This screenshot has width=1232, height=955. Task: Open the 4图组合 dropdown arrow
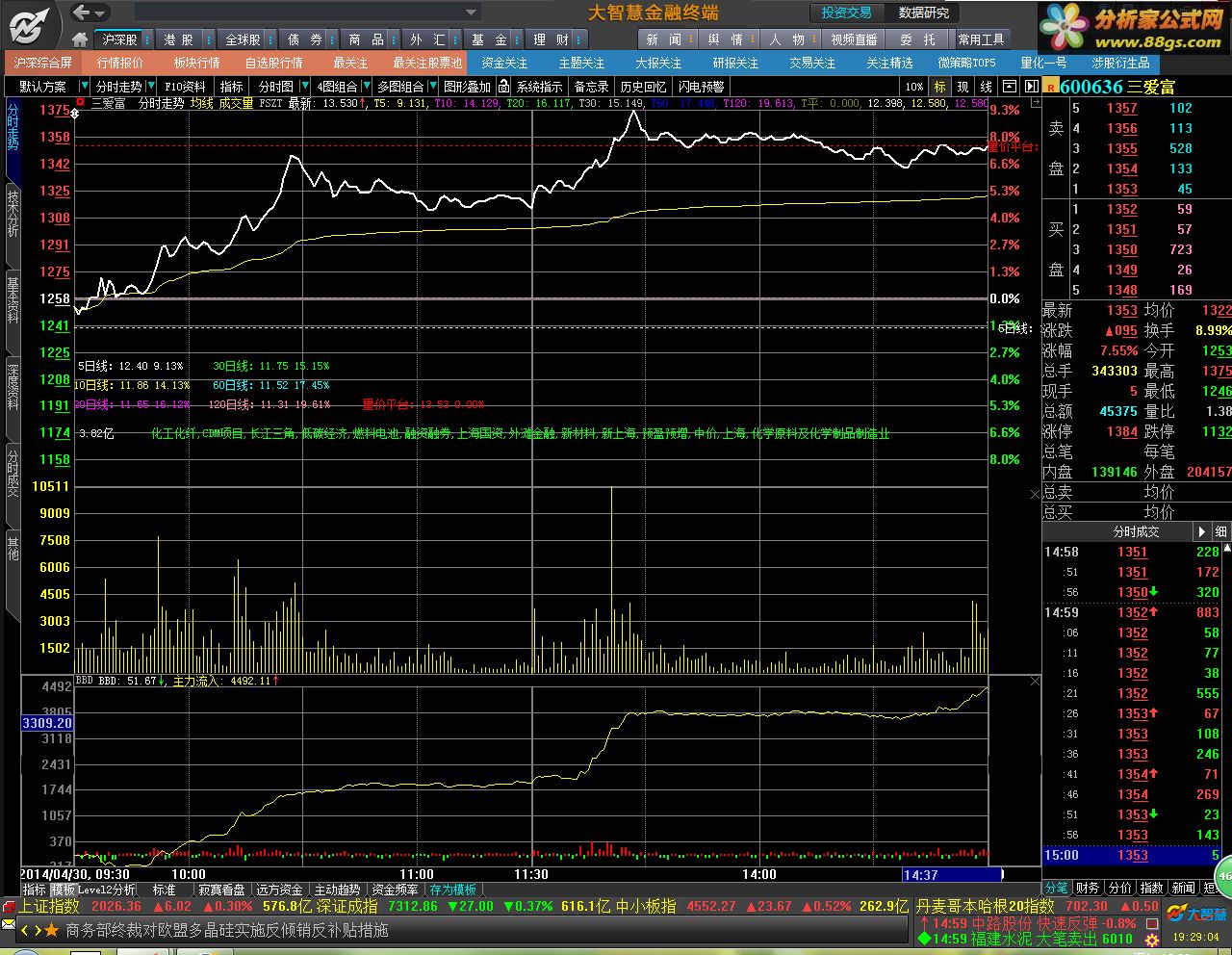coord(366,87)
